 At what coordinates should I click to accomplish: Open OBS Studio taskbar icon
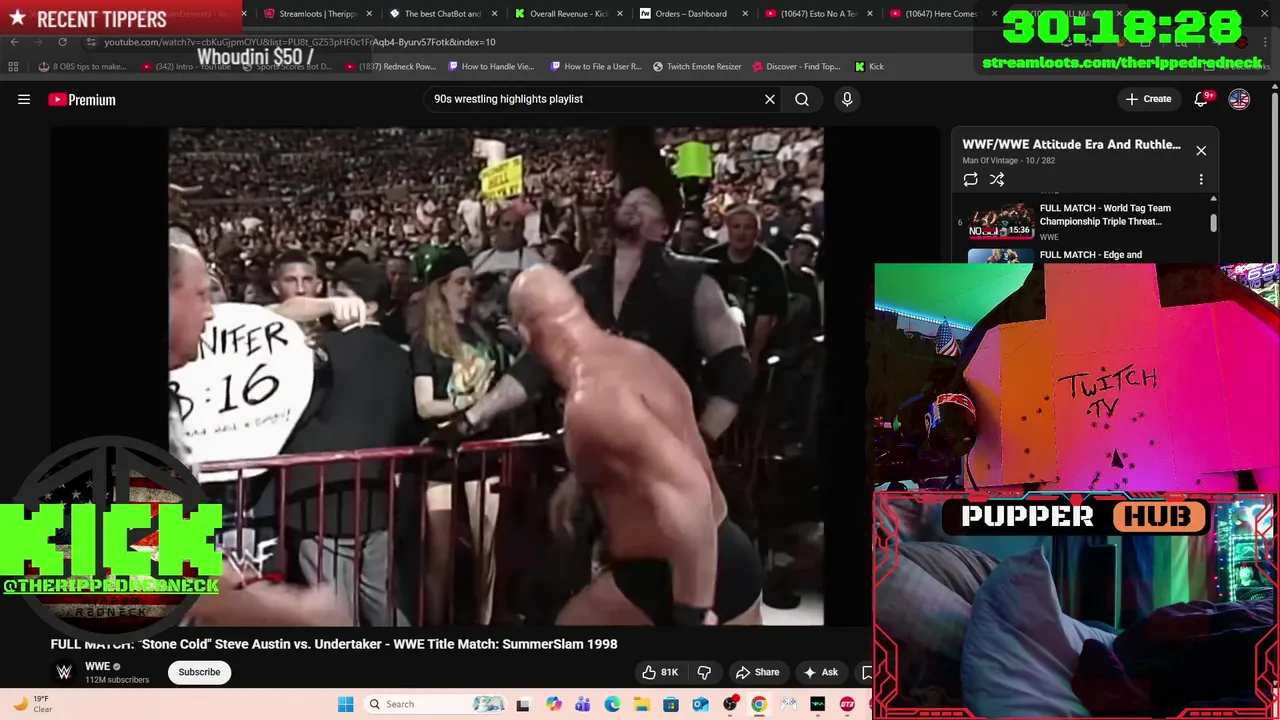click(x=730, y=704)
